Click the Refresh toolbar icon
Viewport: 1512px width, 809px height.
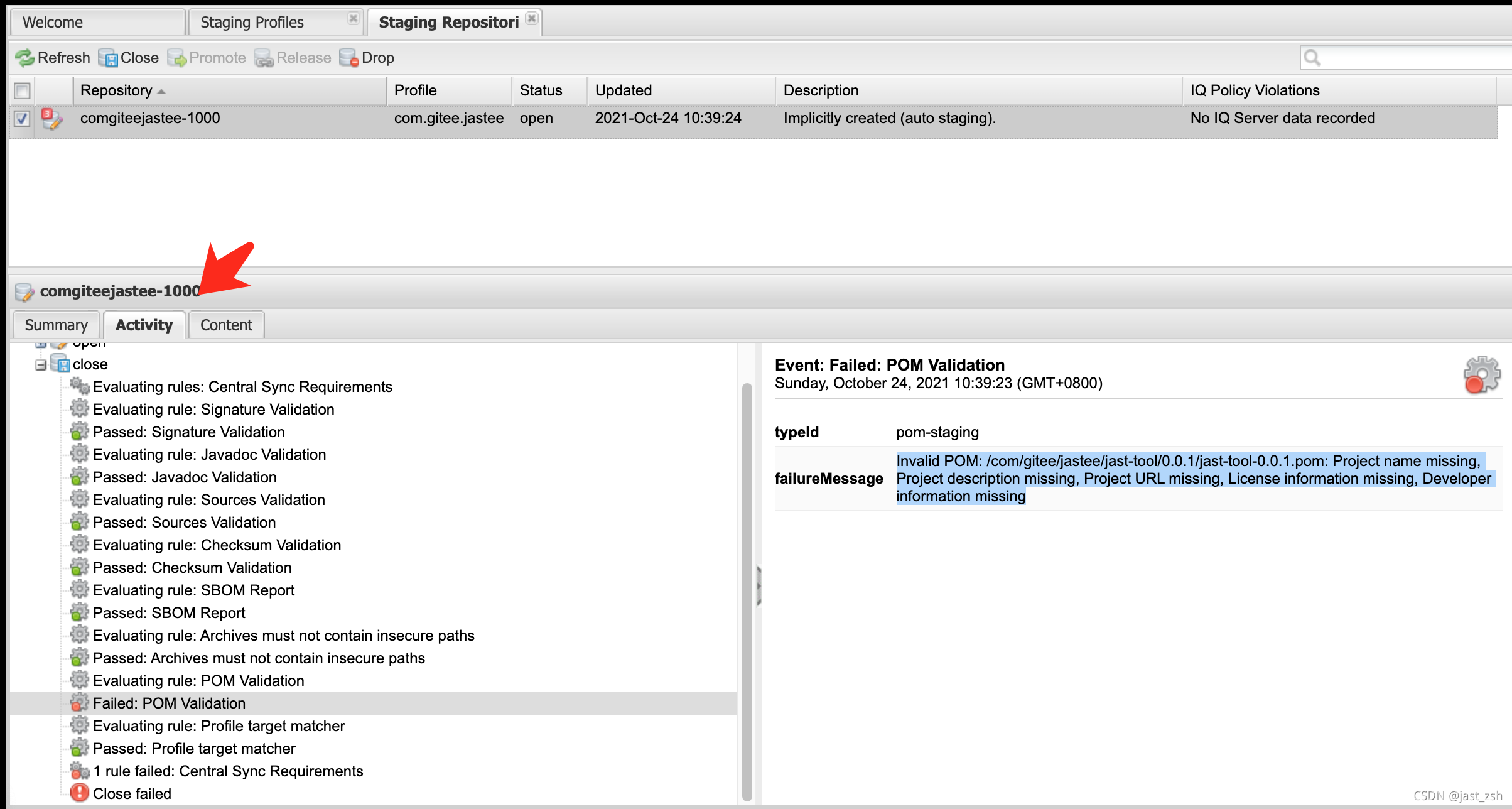tap(25, 58)
